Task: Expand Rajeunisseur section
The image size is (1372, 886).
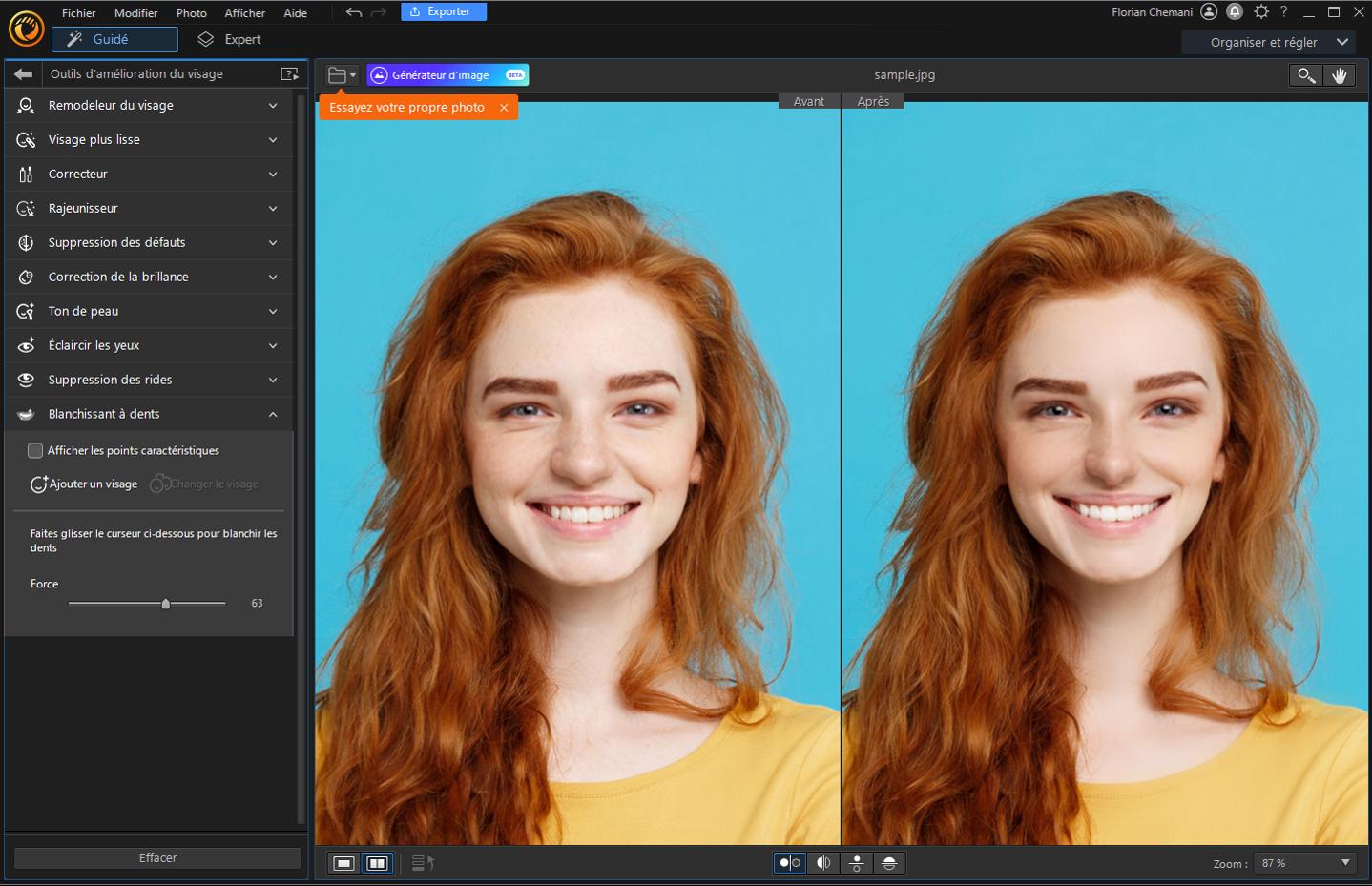Action: 273,209
